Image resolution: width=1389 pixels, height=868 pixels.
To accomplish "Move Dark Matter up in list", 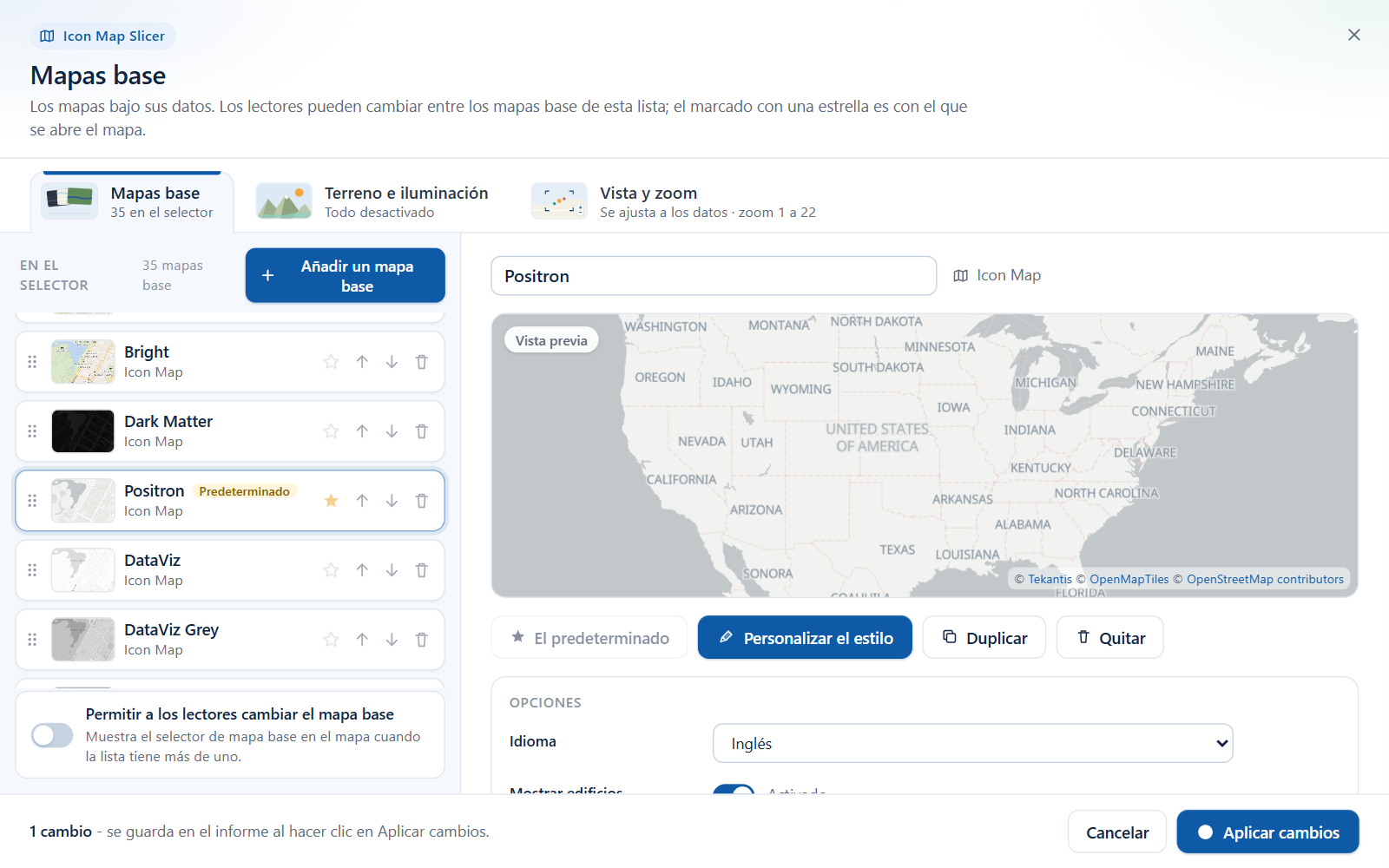I will click(362, 431).
